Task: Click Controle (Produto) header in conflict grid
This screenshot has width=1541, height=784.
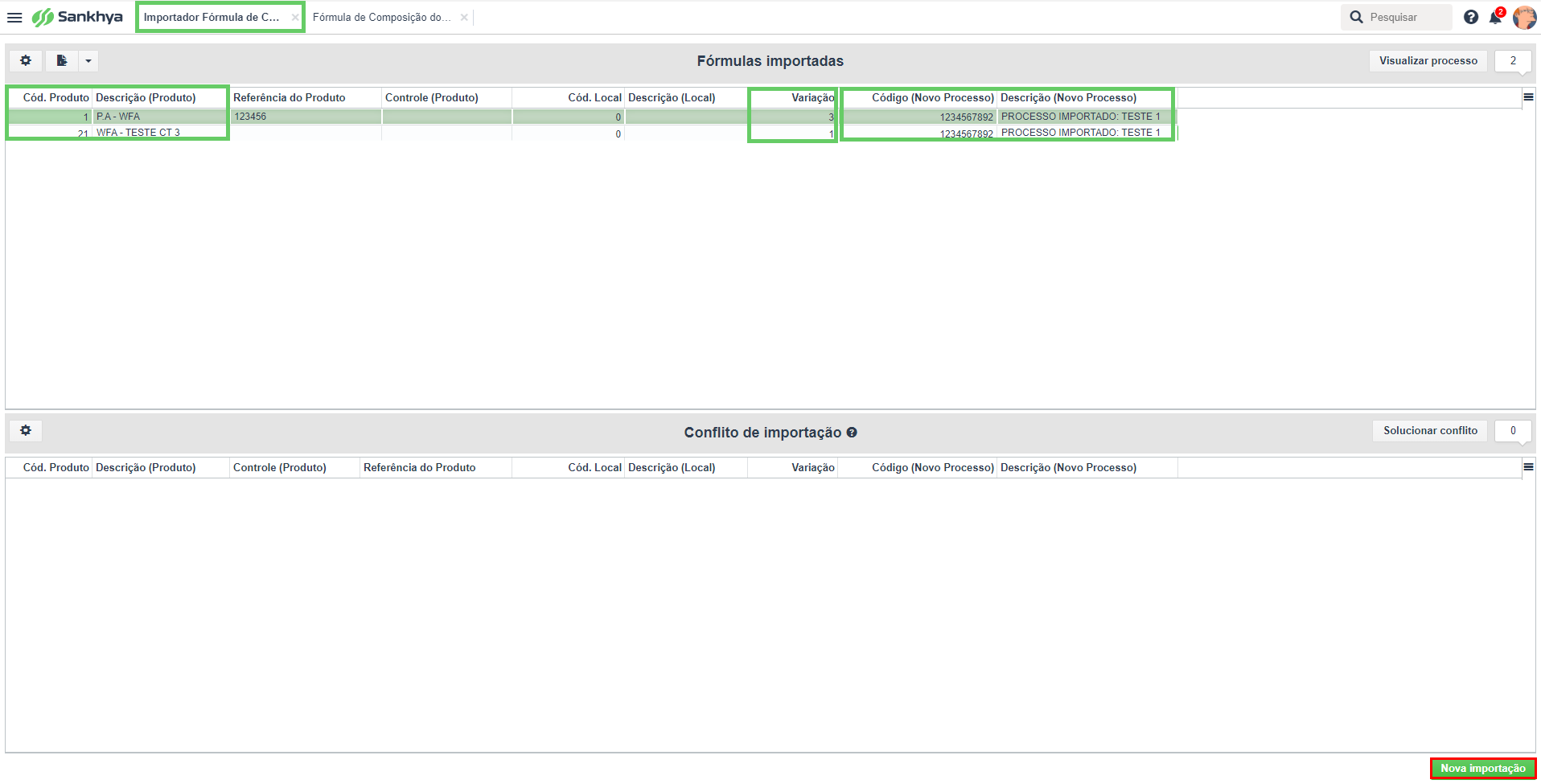Action: pos(294,467)
